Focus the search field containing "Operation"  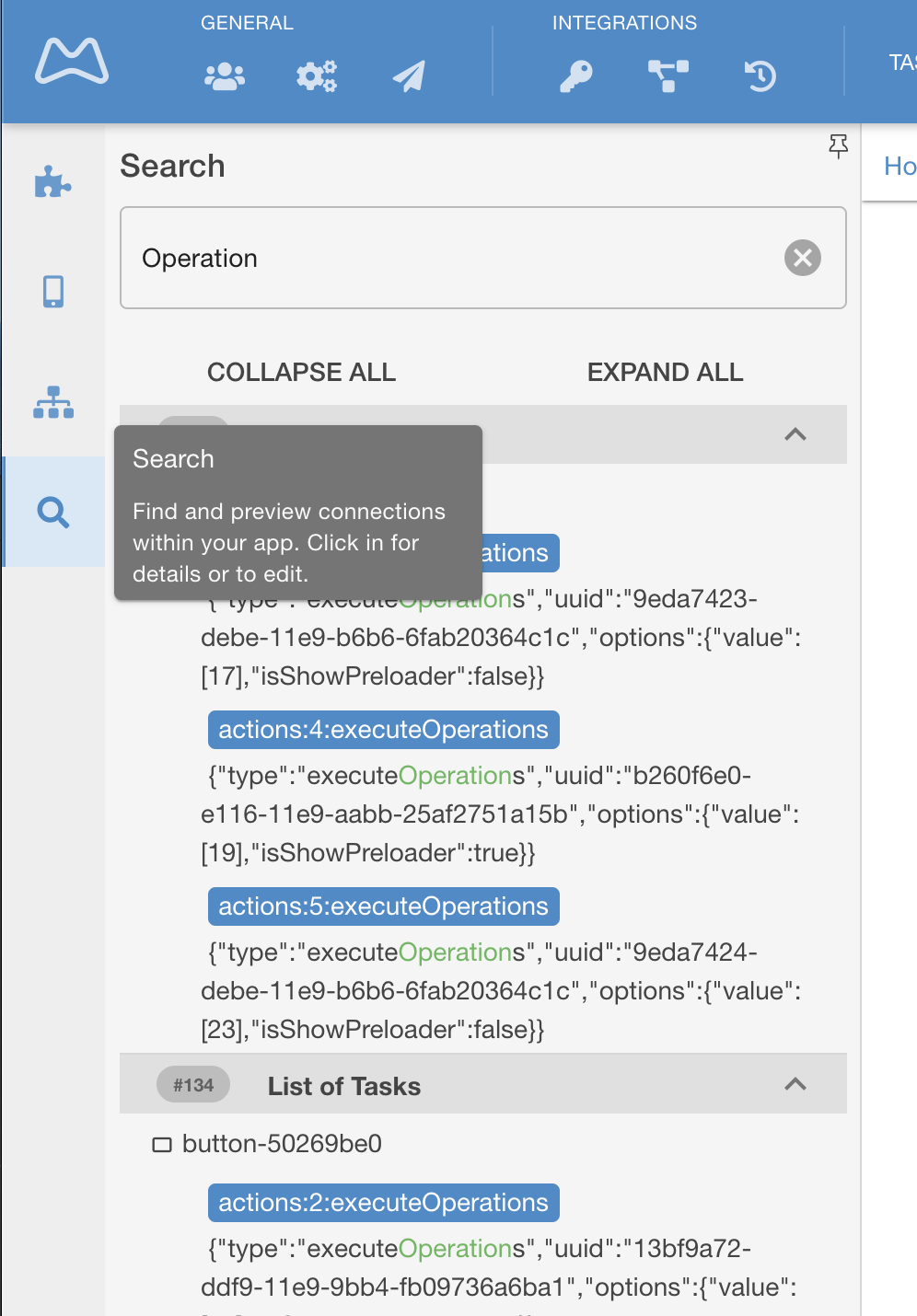(x=483, y=258)
